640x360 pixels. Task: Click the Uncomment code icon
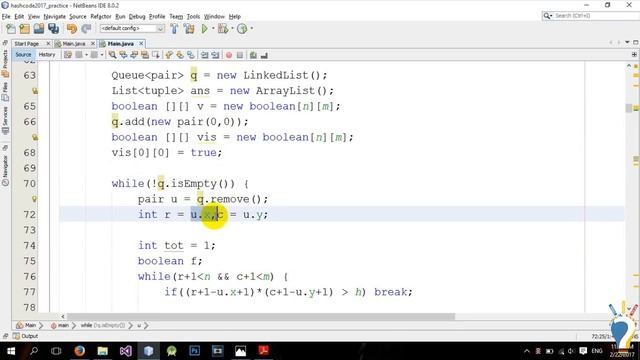pos(264,55)
